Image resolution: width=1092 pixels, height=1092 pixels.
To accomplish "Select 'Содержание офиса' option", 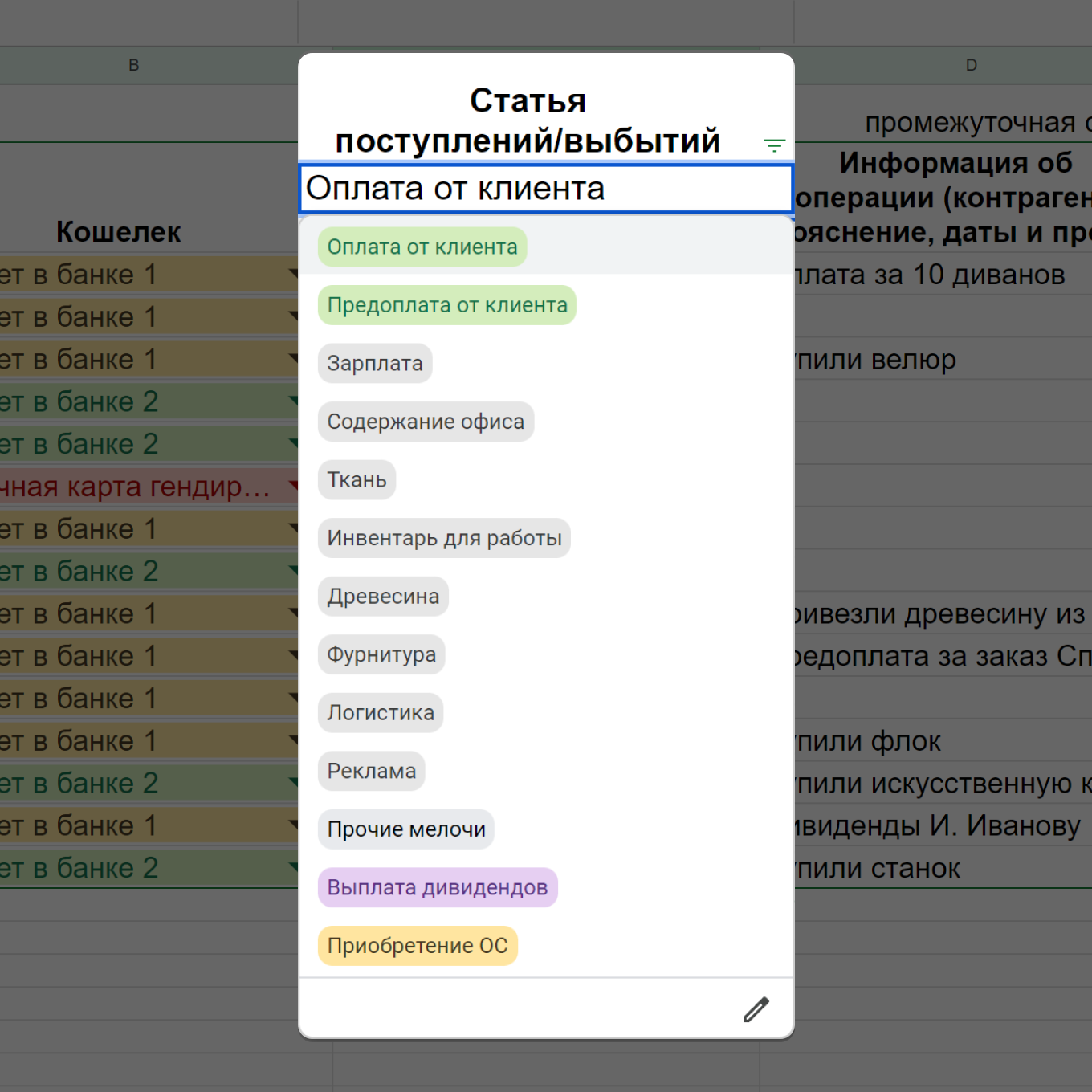I will [426, 422].
